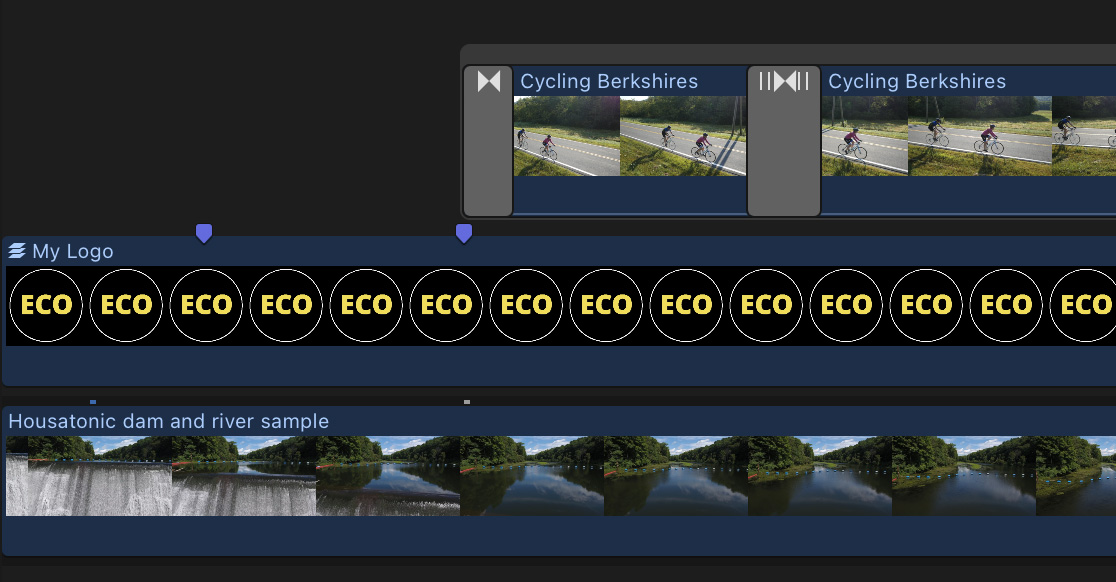This screenshot has width=1116, height=582.
Task: Click the blue band beneath the ECO thumbnails
Action: (x=559, y=366)
